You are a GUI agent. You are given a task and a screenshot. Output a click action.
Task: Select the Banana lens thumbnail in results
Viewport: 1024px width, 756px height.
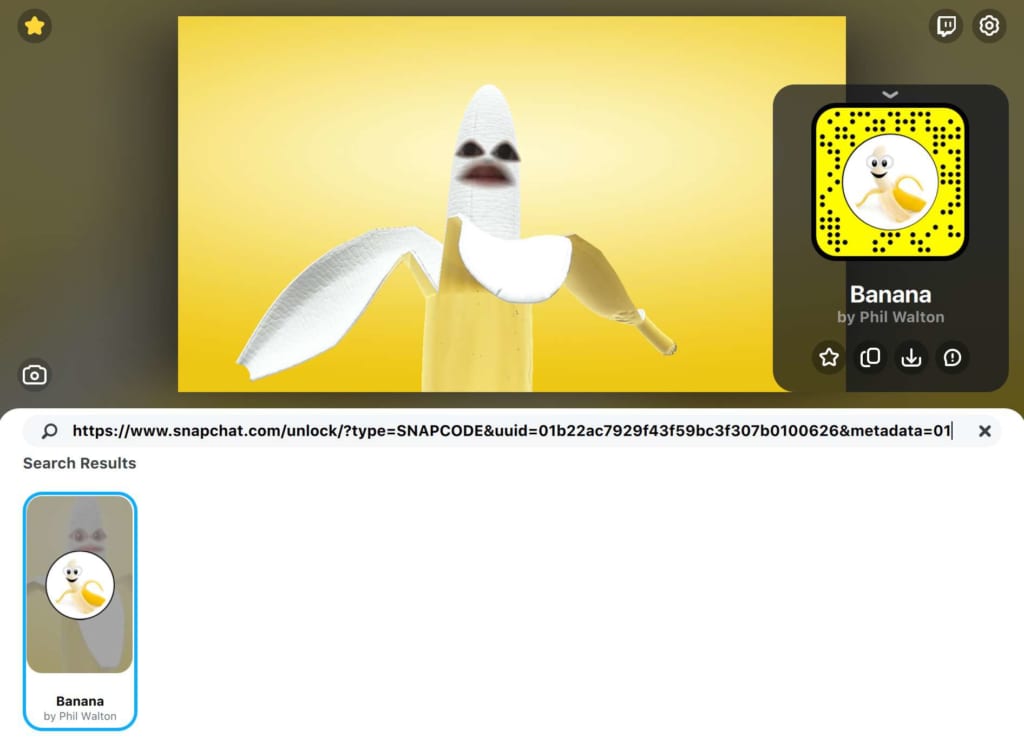point(80,585)
